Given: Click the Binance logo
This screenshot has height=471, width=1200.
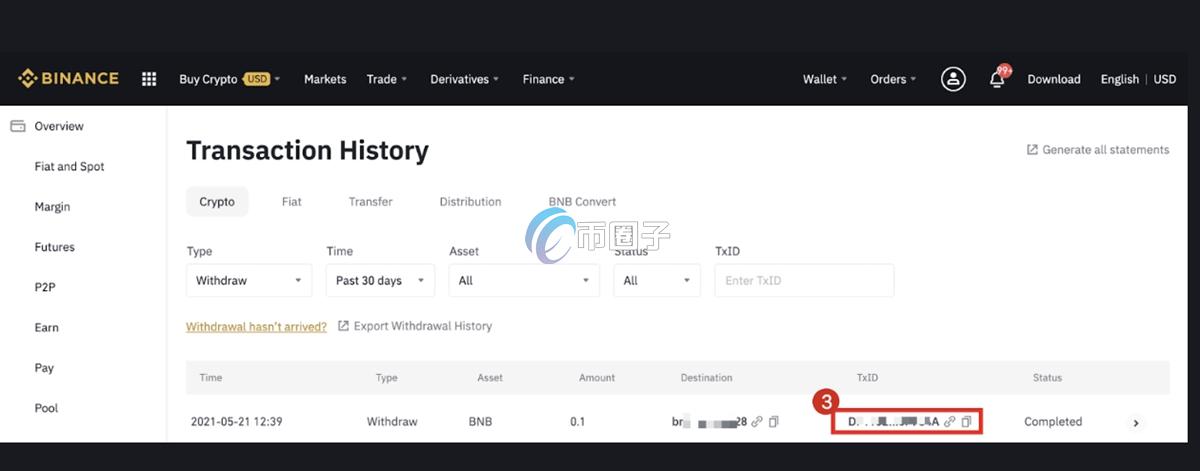Looking at the screenshot, I should point(68,79).
